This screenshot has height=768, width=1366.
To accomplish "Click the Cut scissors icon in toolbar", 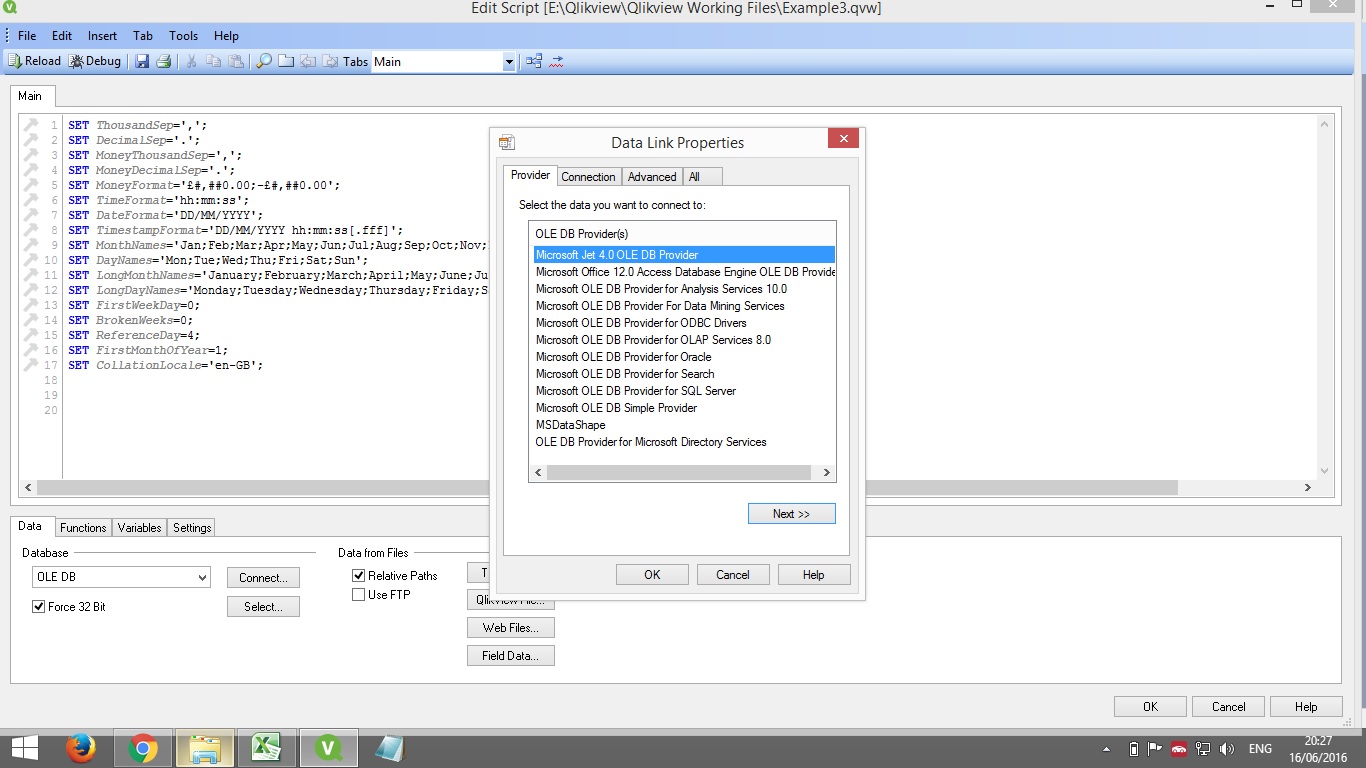I will (x=192, y=61).
